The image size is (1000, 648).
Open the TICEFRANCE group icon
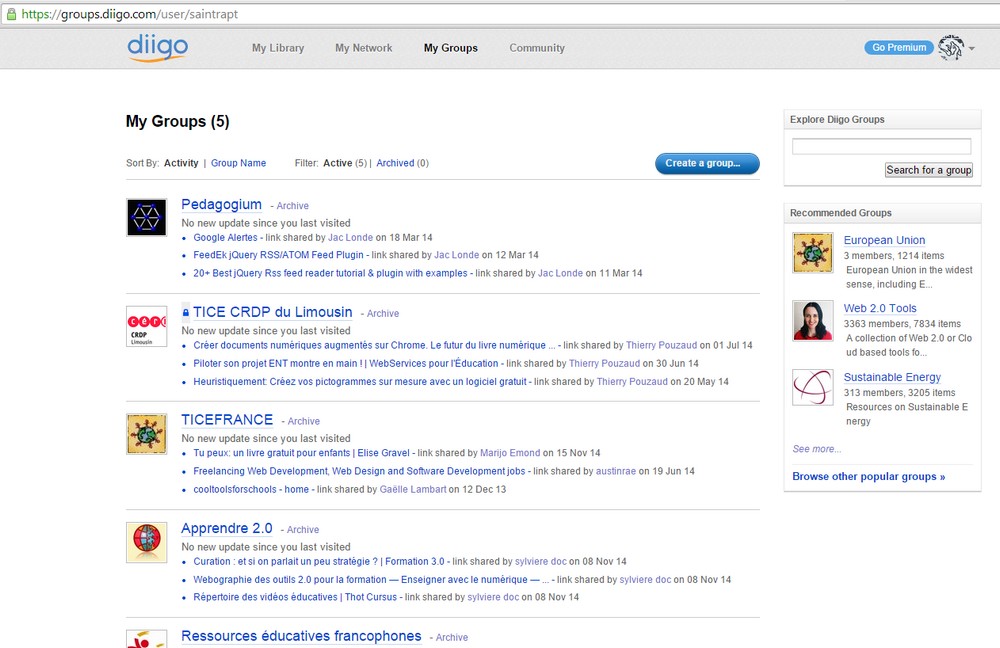(147, 434)
